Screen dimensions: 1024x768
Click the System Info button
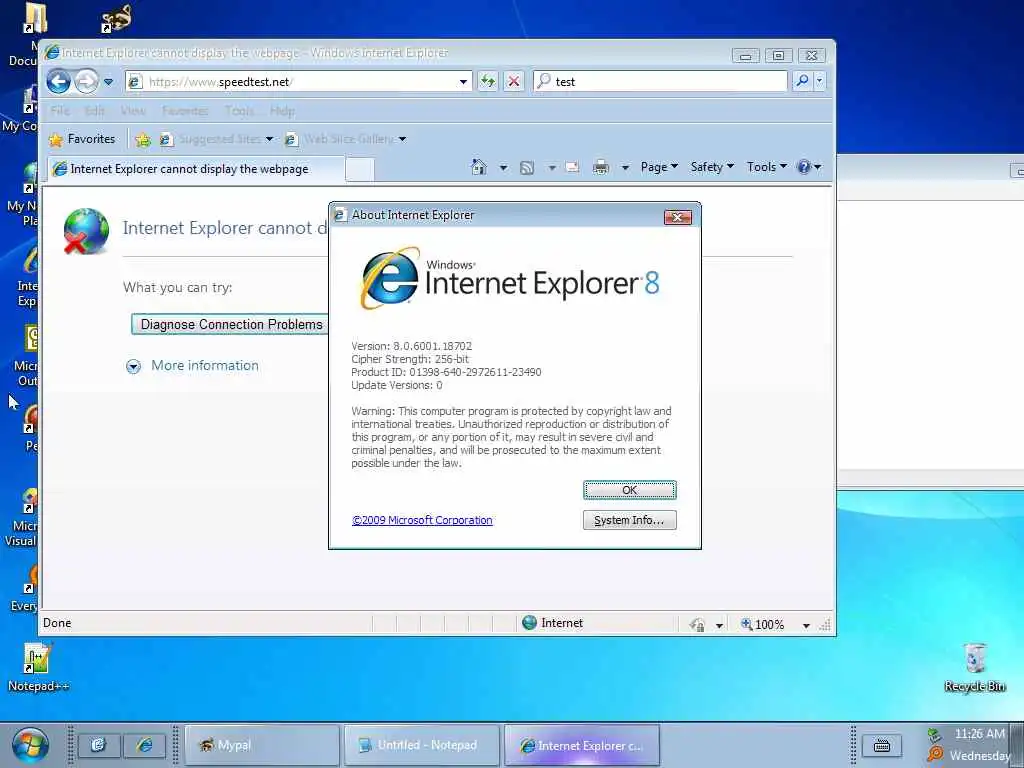coord(630,520)
